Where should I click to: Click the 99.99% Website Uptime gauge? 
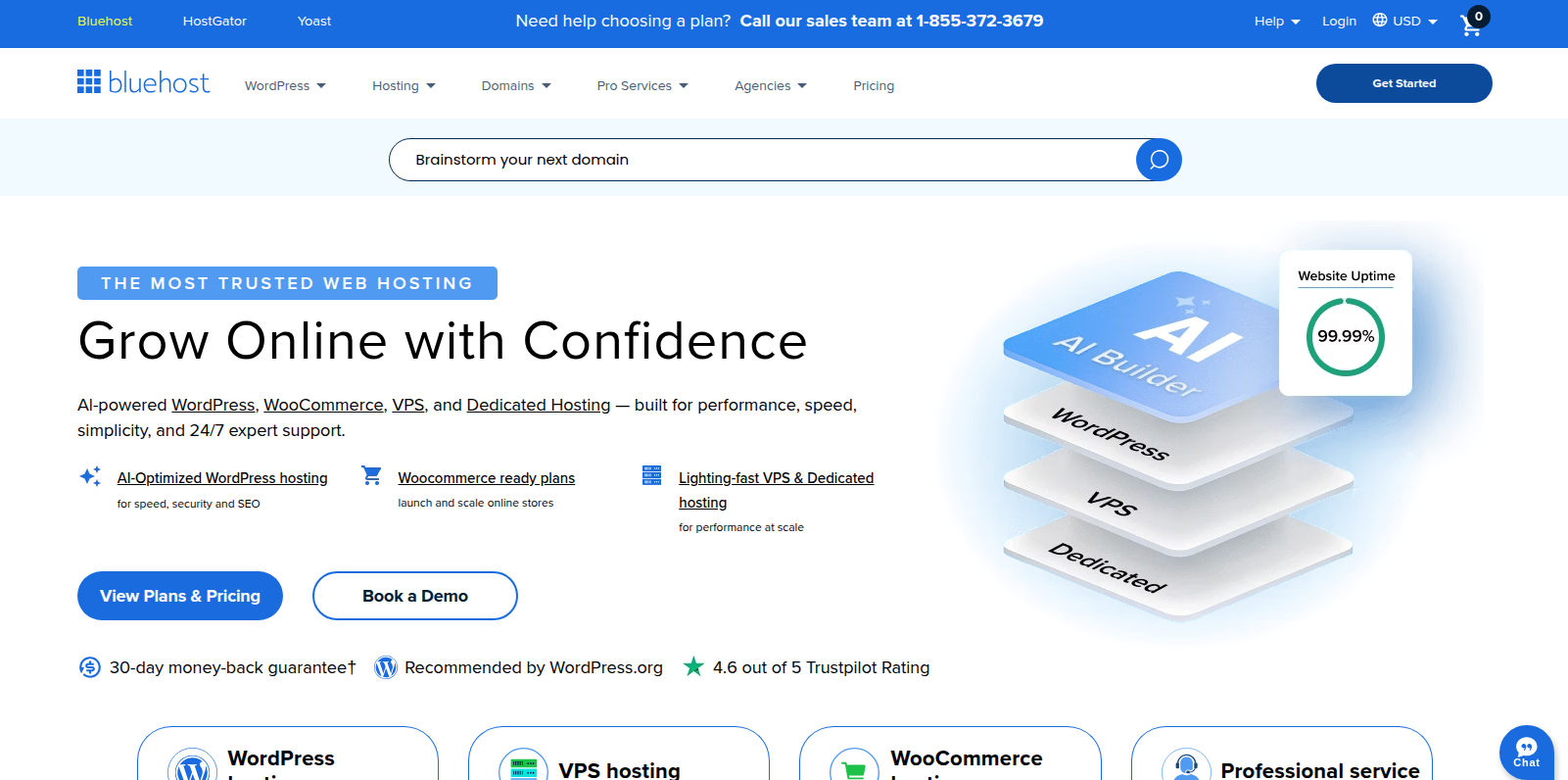coord(1346,336)
